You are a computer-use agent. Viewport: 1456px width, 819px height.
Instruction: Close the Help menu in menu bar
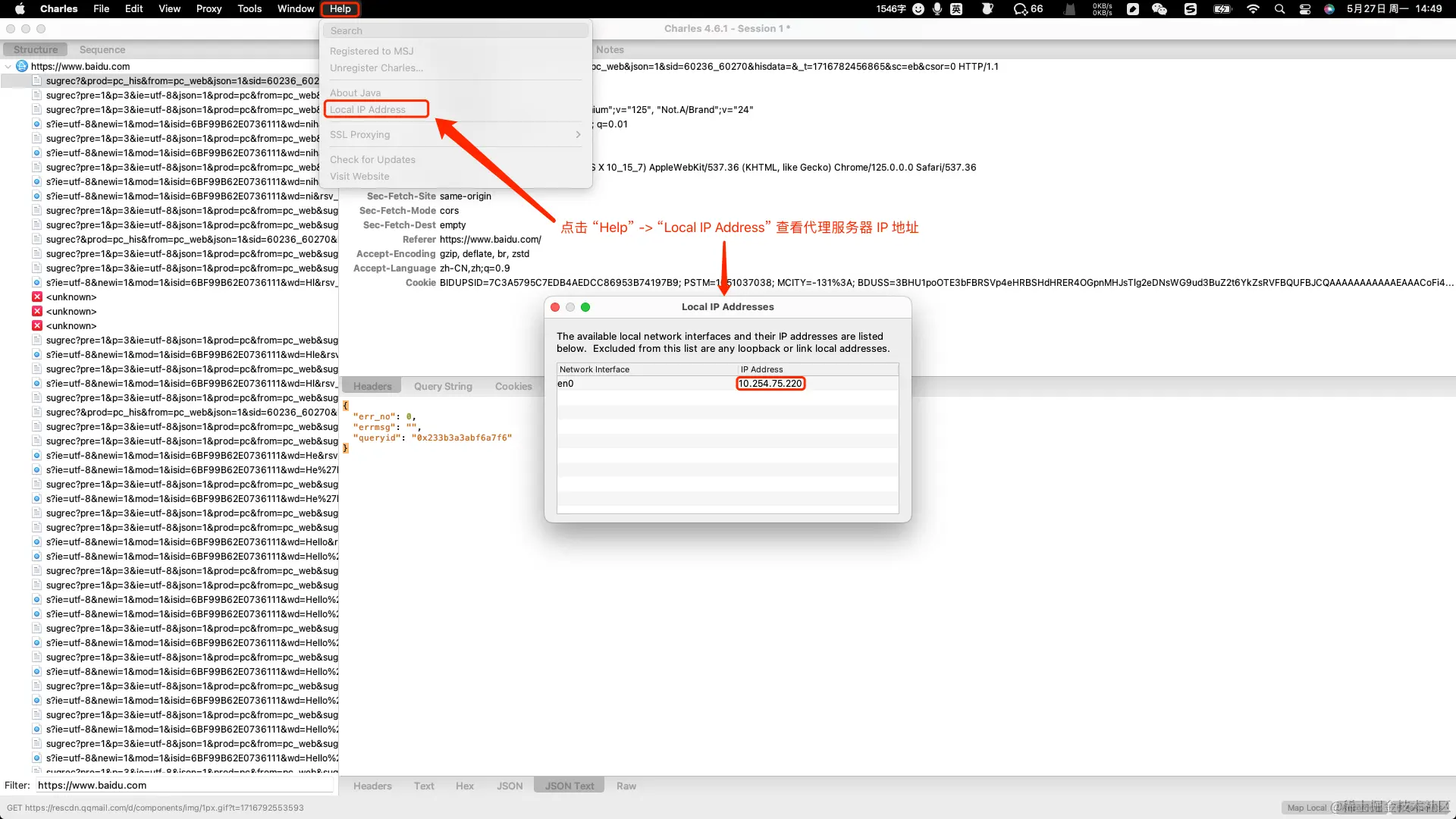click(340, 9)
